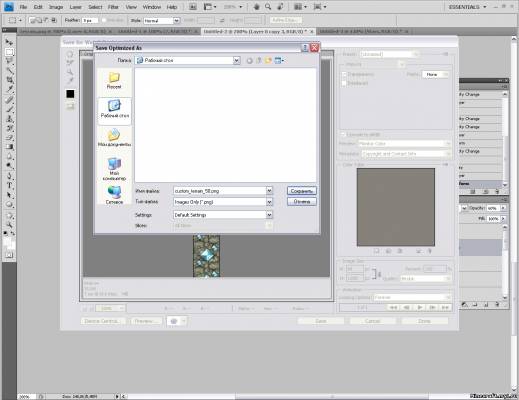
Task: Expand the Settings dropdown
Action: (x=269, y=215)
